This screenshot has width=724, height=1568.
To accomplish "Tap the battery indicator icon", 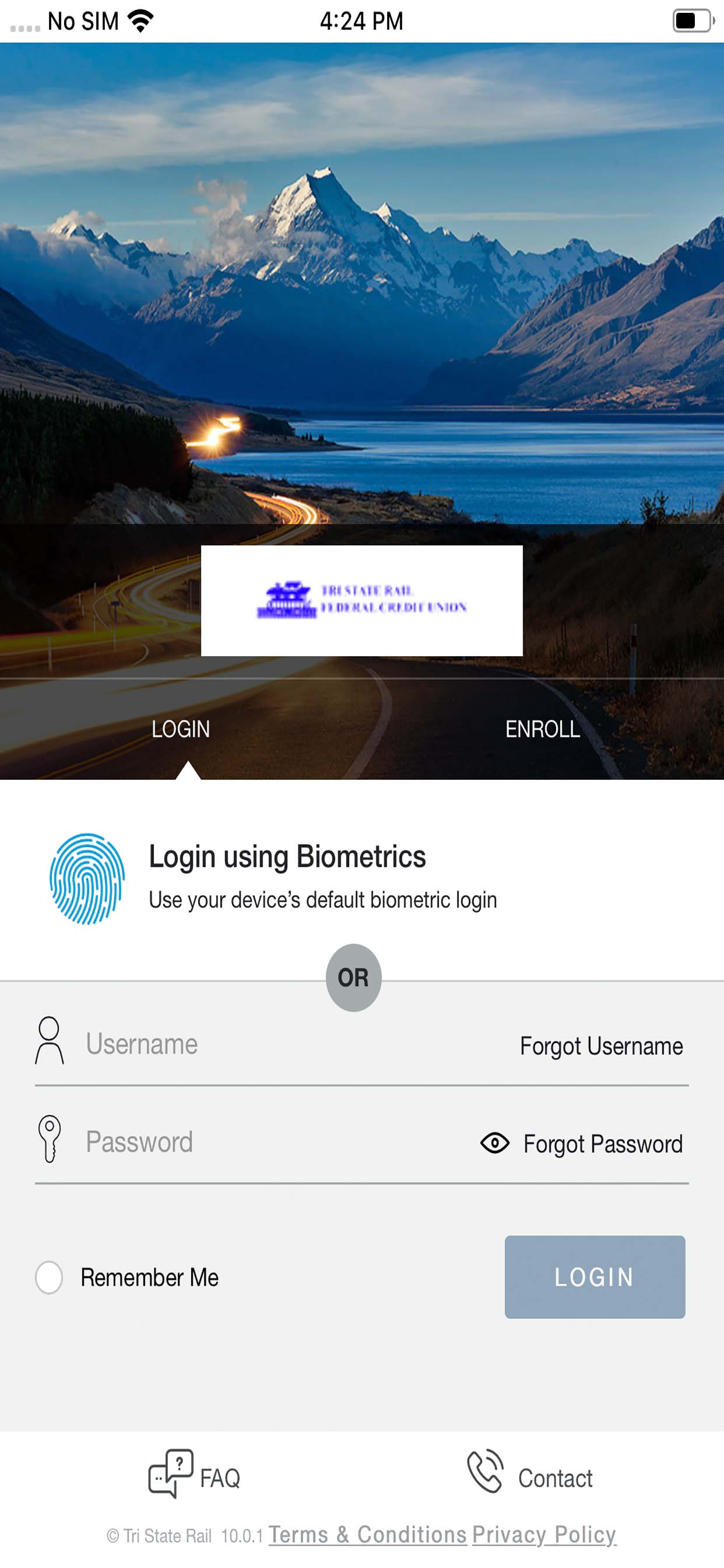I will click(693, 20).
